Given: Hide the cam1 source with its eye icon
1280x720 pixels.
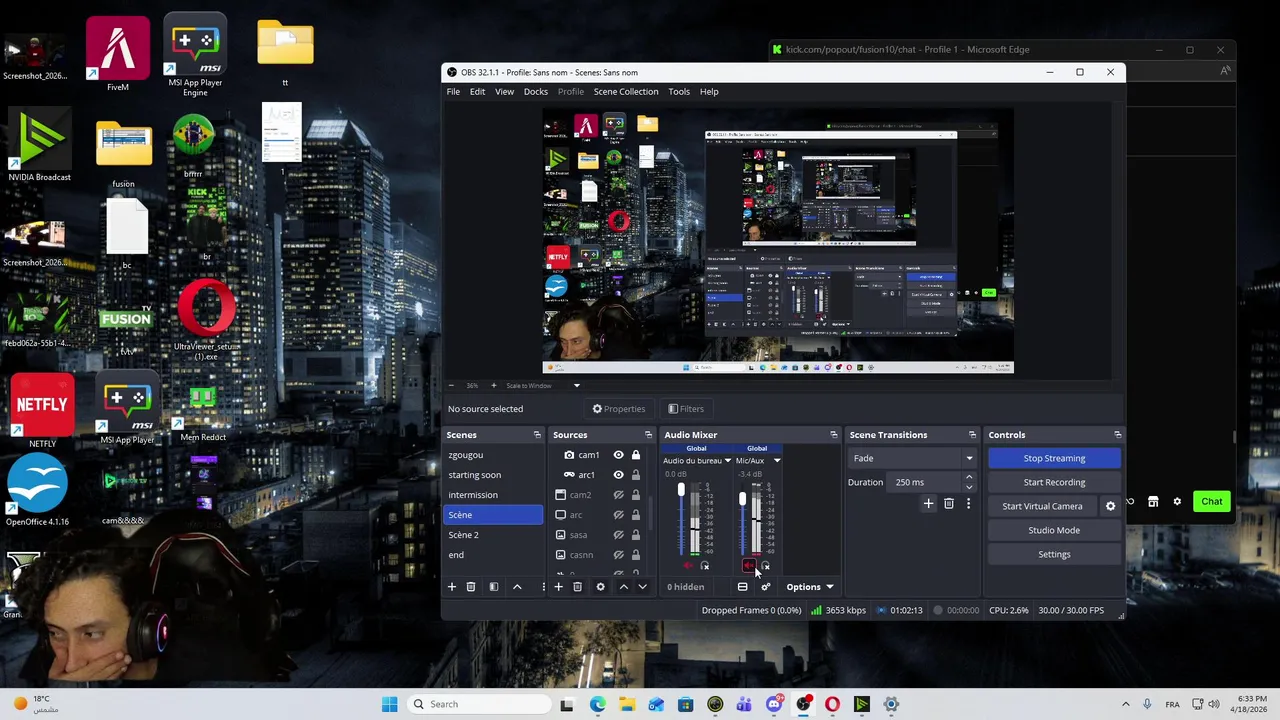Looking at the screenshot, I should tap(618, 455).
